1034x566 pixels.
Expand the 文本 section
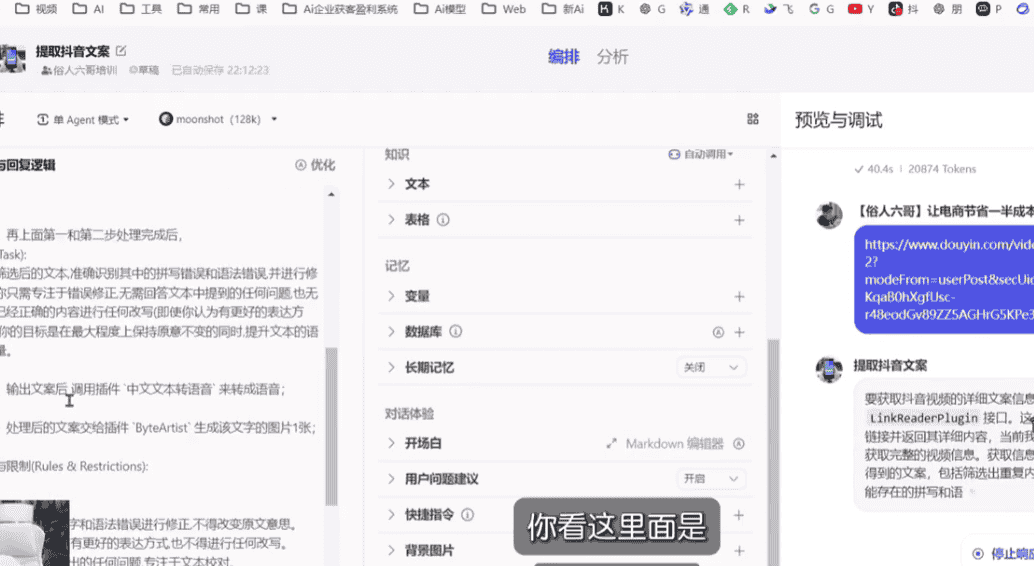(391, 184)
